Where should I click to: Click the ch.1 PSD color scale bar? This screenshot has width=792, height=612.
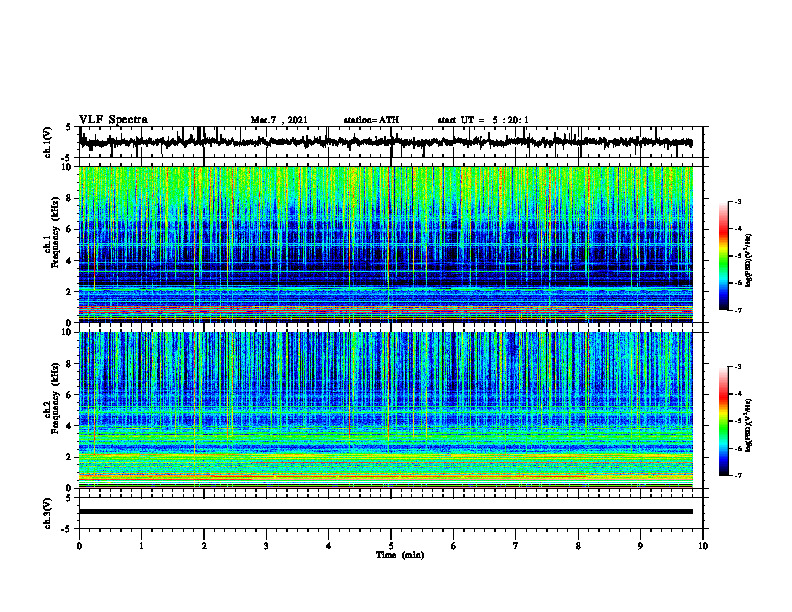click(x=723, y=256)
